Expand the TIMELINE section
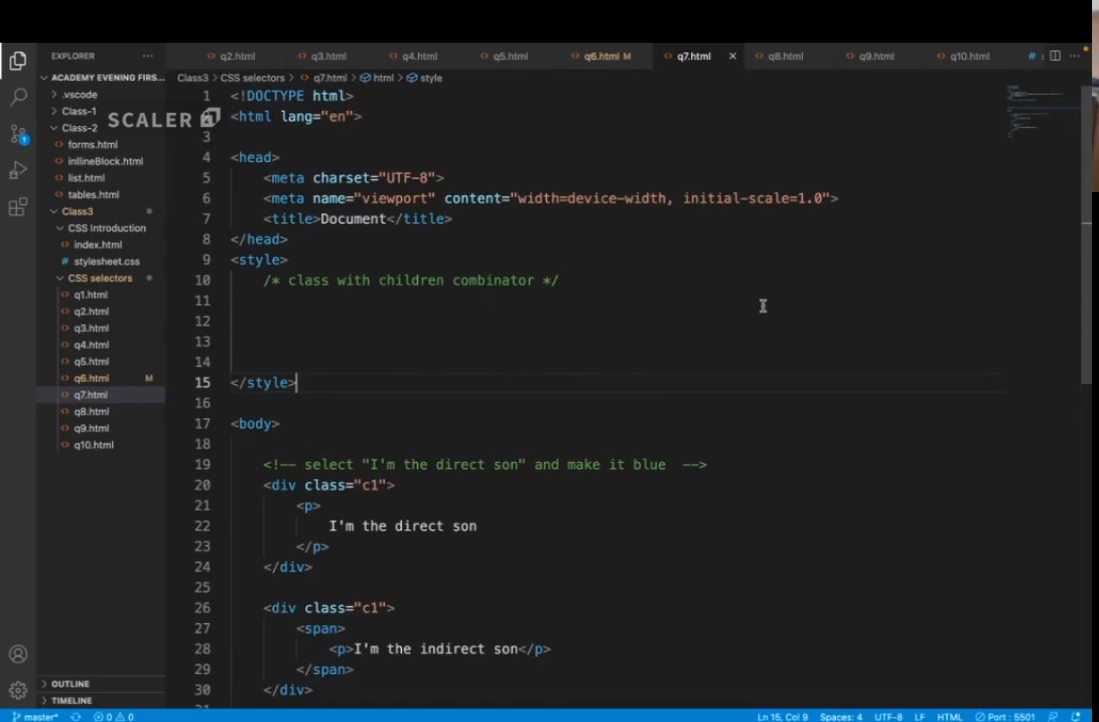The height and width of the screenshot is (722, 1099). (71, 701)
